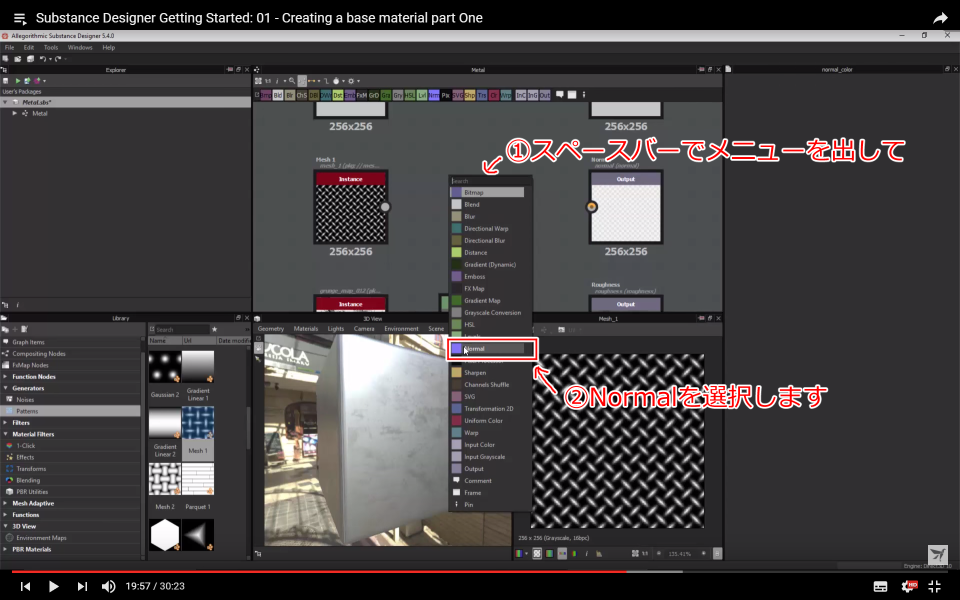Mute the video volume
The width and height of the screenshot is (960, 600).
108,587
